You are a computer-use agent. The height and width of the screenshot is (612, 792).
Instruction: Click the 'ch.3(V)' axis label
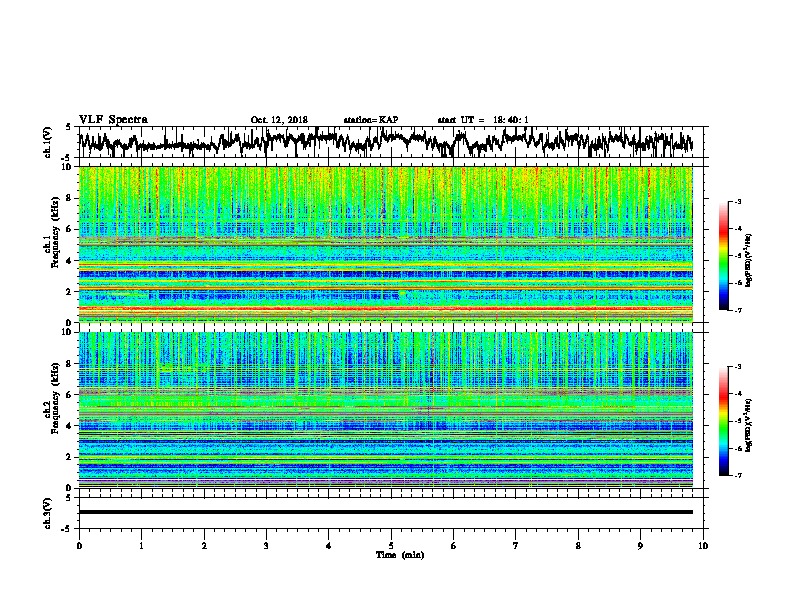point(47,513)
